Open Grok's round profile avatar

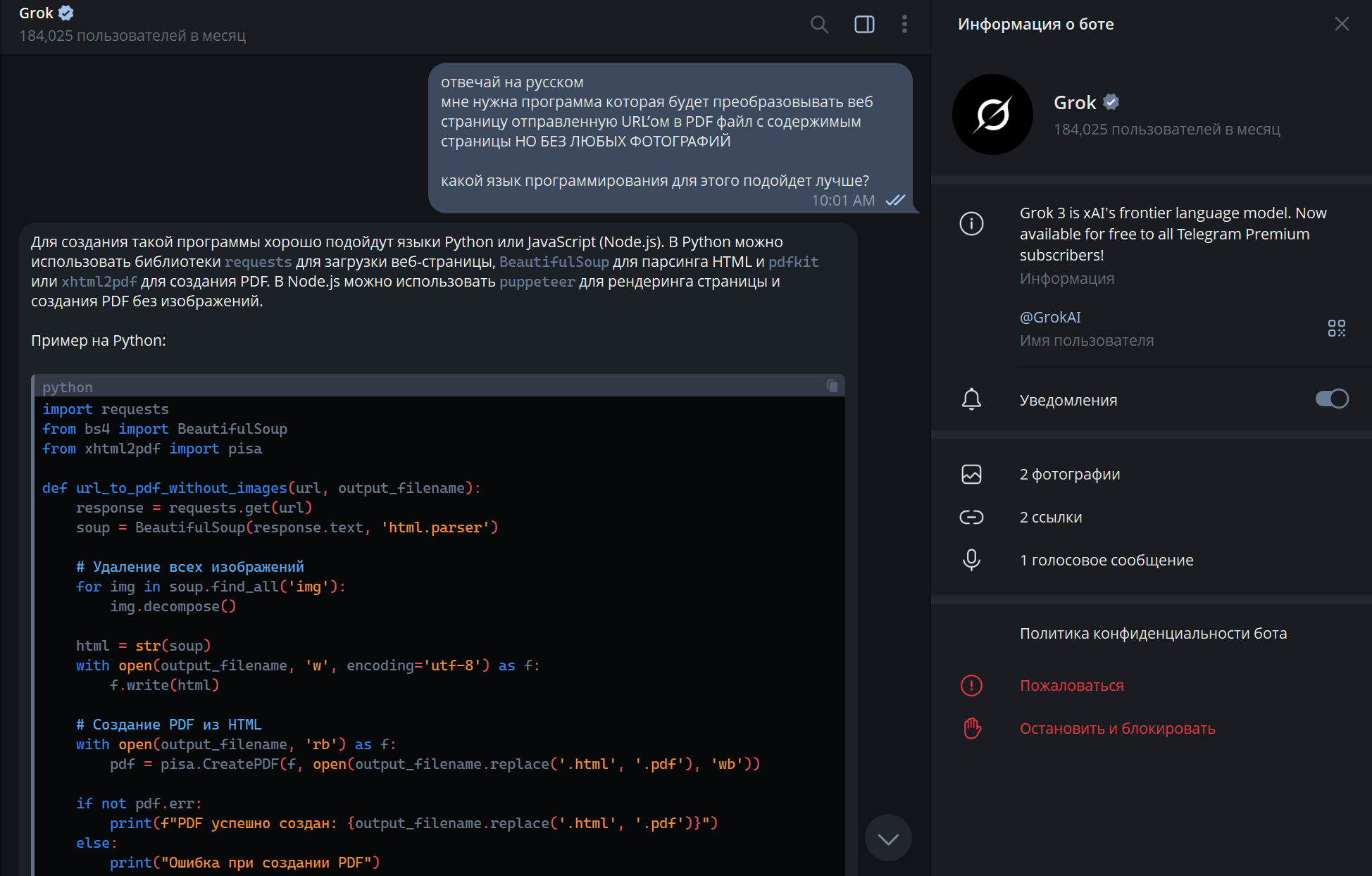click(x=992, y=114)
